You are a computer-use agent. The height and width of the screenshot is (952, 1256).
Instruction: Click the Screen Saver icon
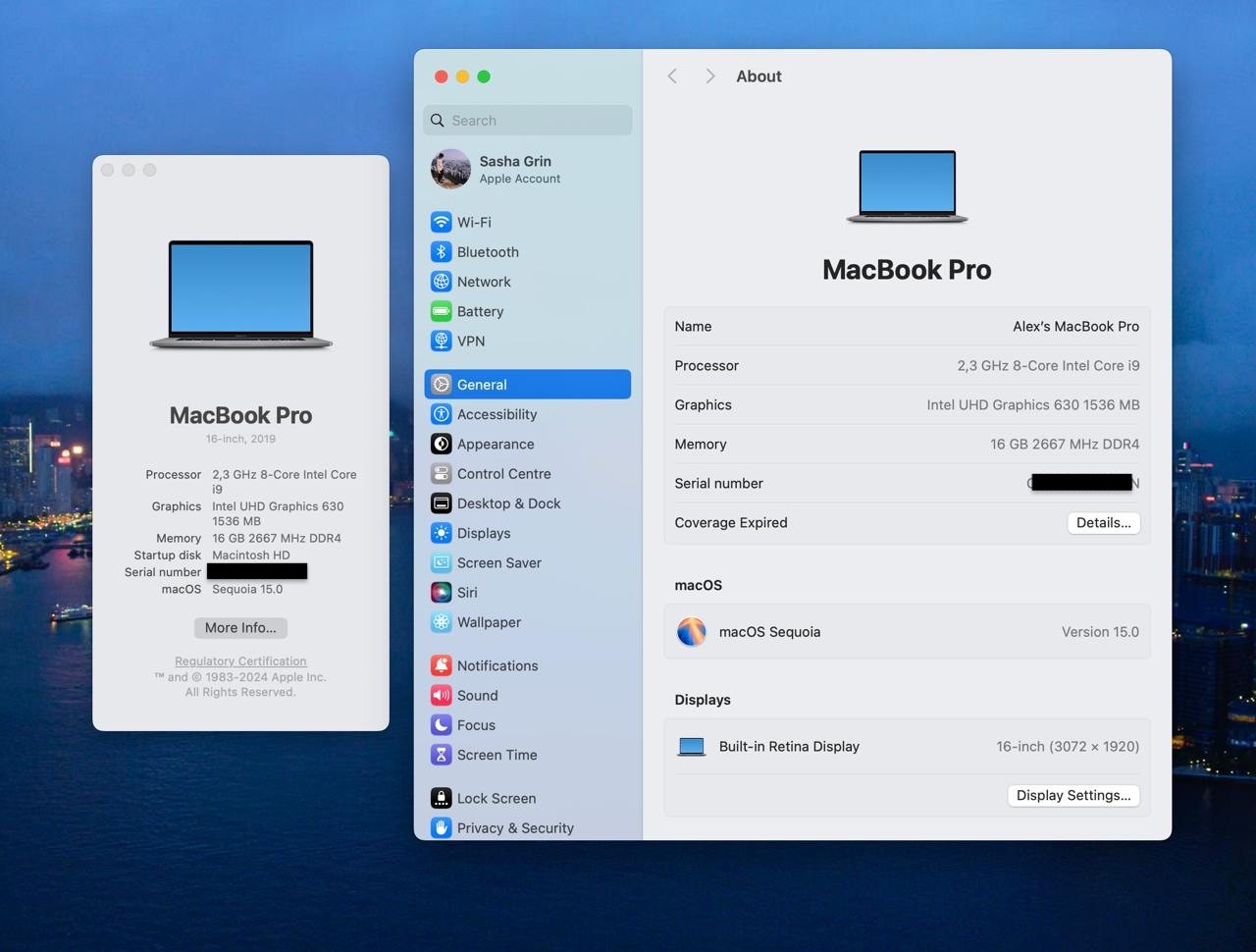tap(442, 562)
